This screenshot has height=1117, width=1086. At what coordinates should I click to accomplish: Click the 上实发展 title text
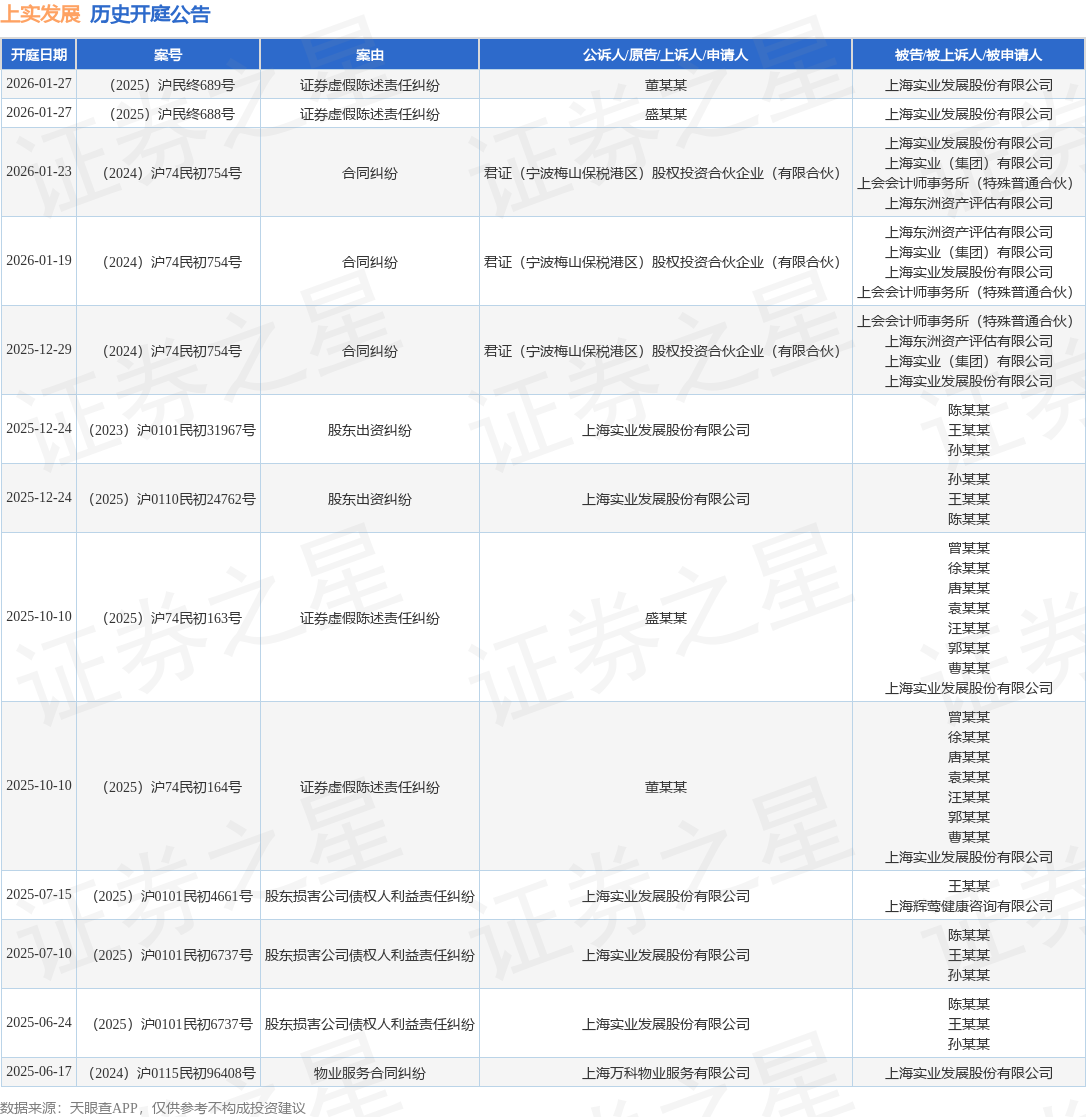click(41, 14)
